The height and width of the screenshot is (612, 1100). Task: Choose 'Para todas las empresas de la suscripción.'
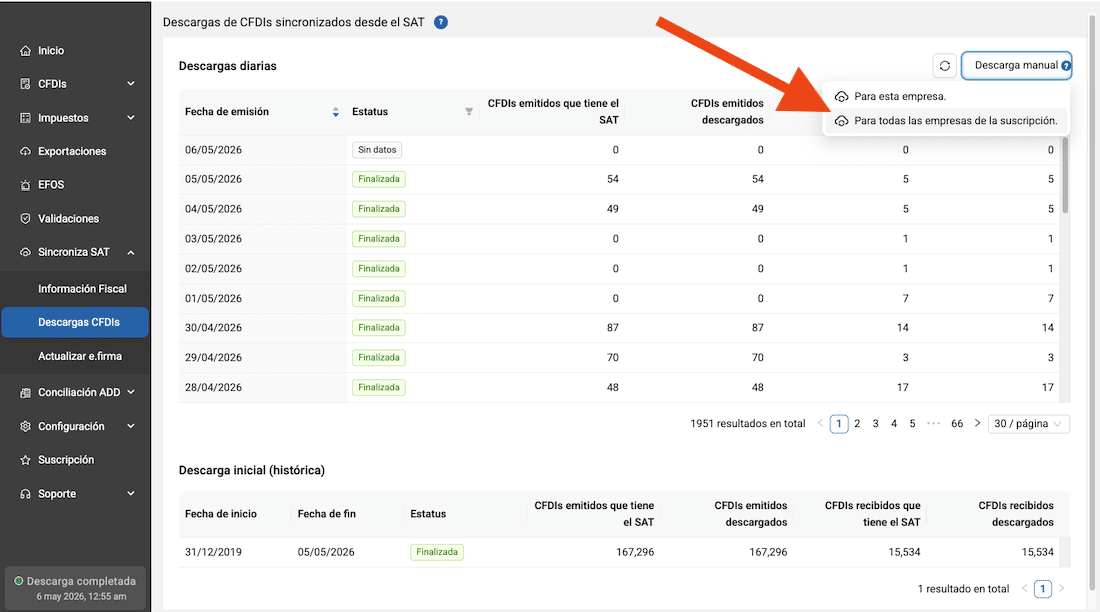[x=946, y=121]
